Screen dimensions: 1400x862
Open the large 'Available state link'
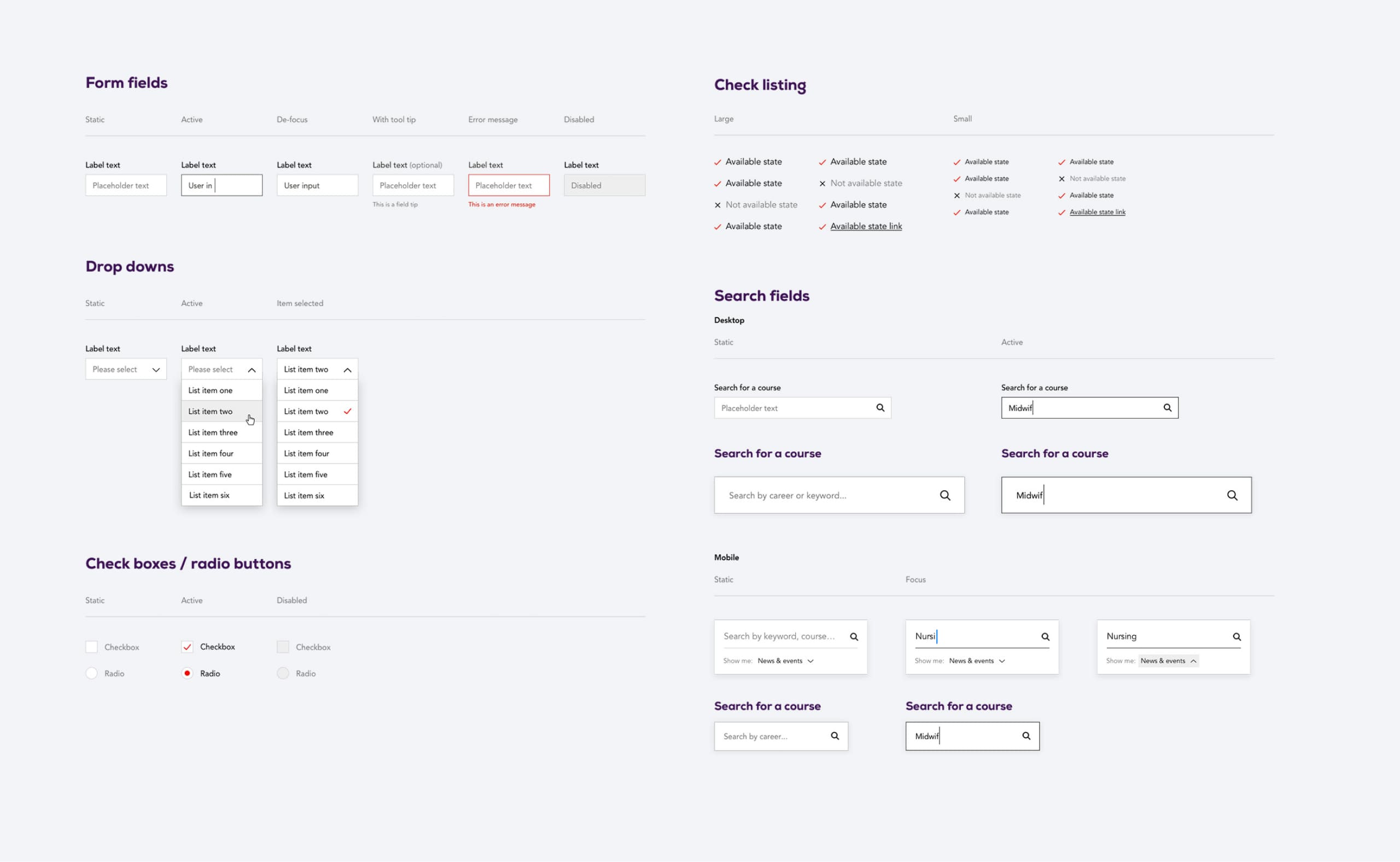click(866, 226)
